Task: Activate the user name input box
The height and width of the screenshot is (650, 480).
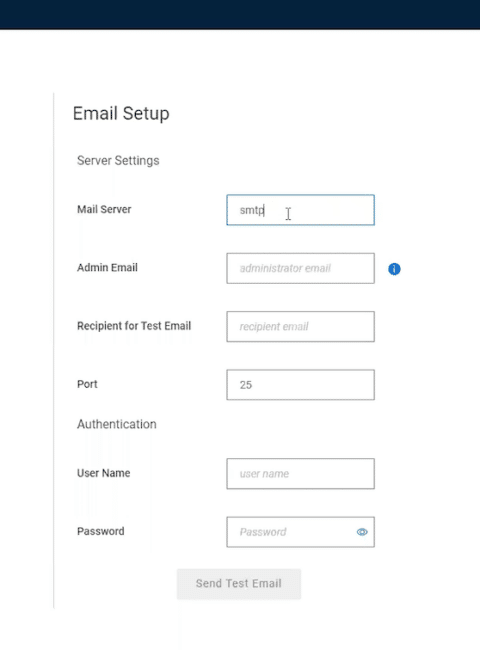Action: click(x=301, y=473)
